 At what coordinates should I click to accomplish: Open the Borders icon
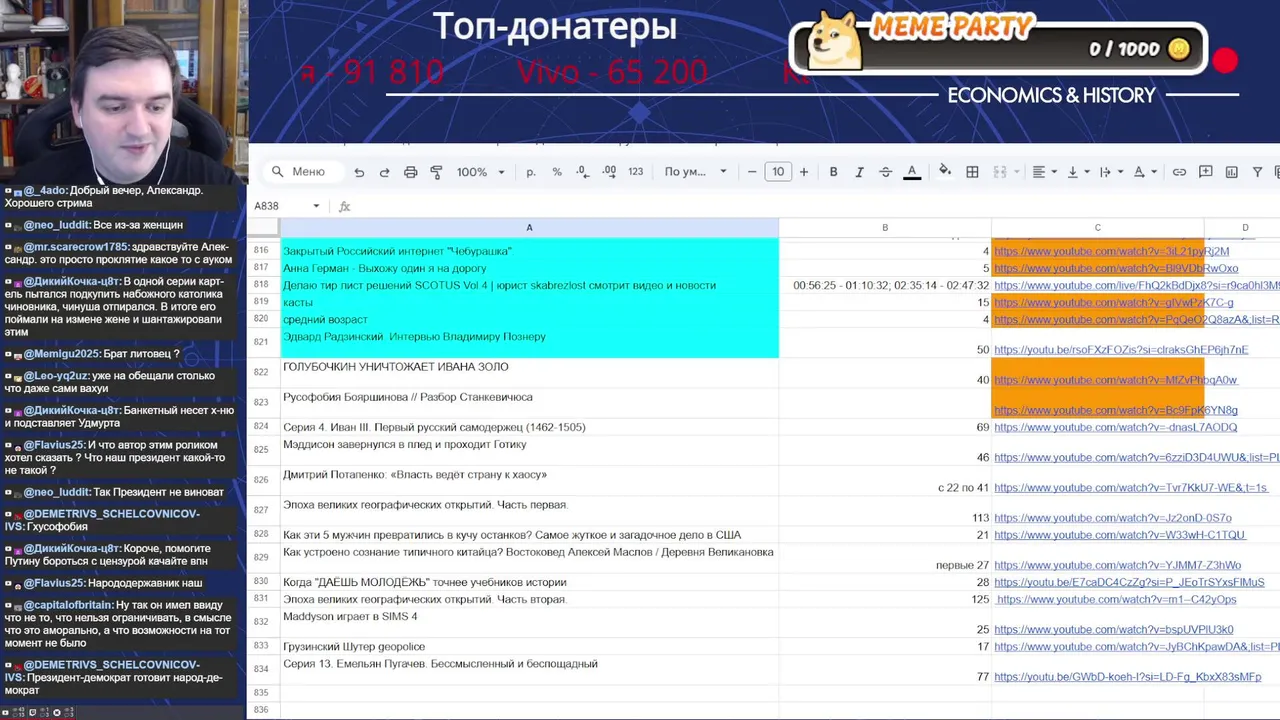(x=972, y=172)
